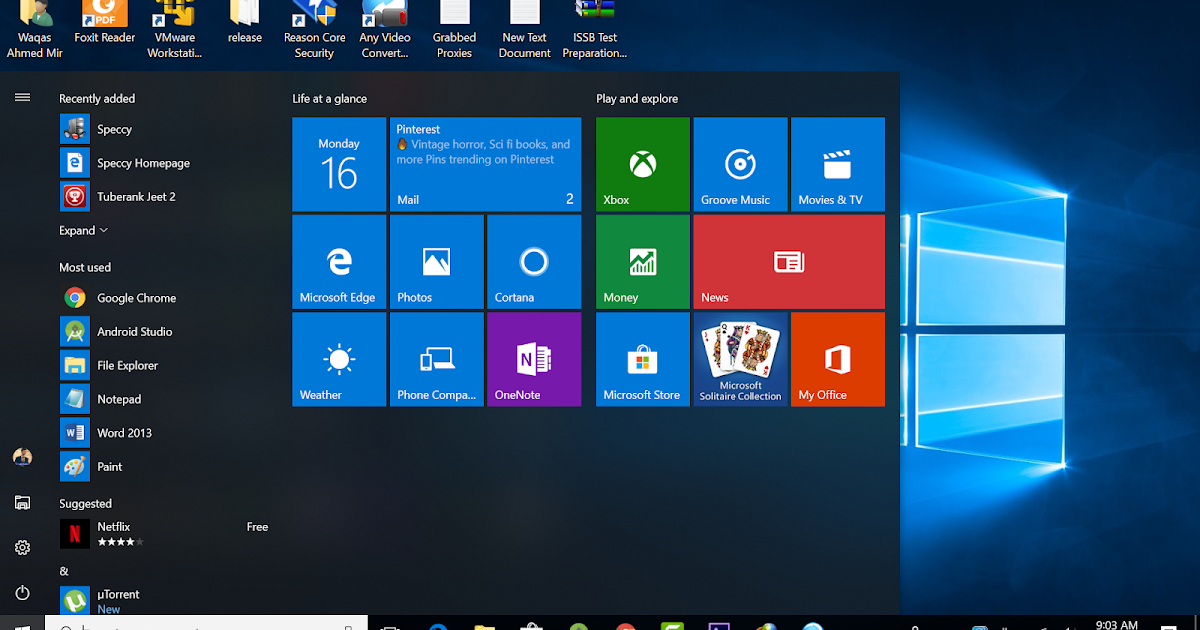The image size is (1200, 630).
Task: Open the Xbox tile
Action: pos(643,165)
